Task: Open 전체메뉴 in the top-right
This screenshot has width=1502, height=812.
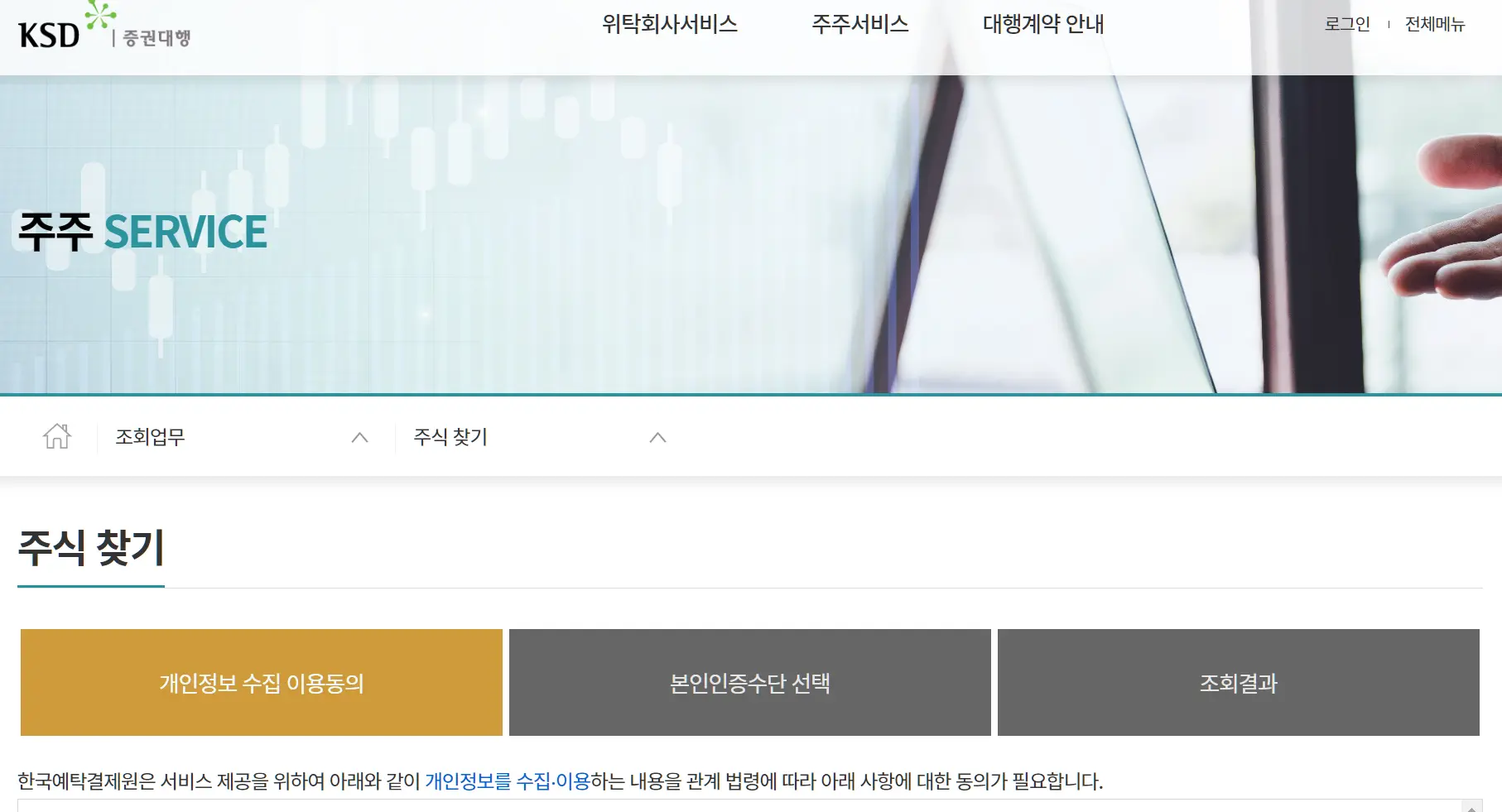Action: coord(1435,25)
